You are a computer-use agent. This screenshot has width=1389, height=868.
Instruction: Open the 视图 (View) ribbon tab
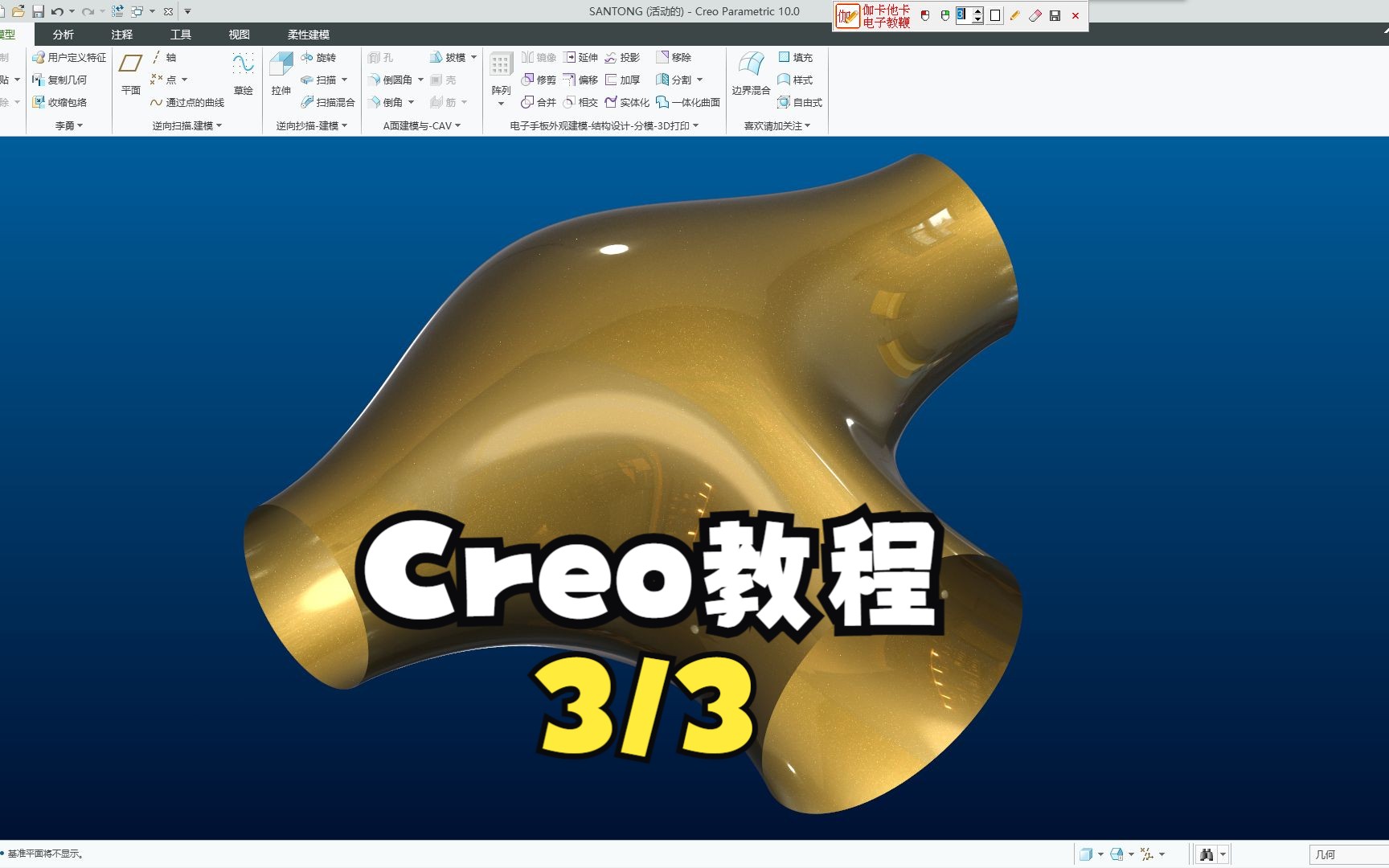(238, 35)
